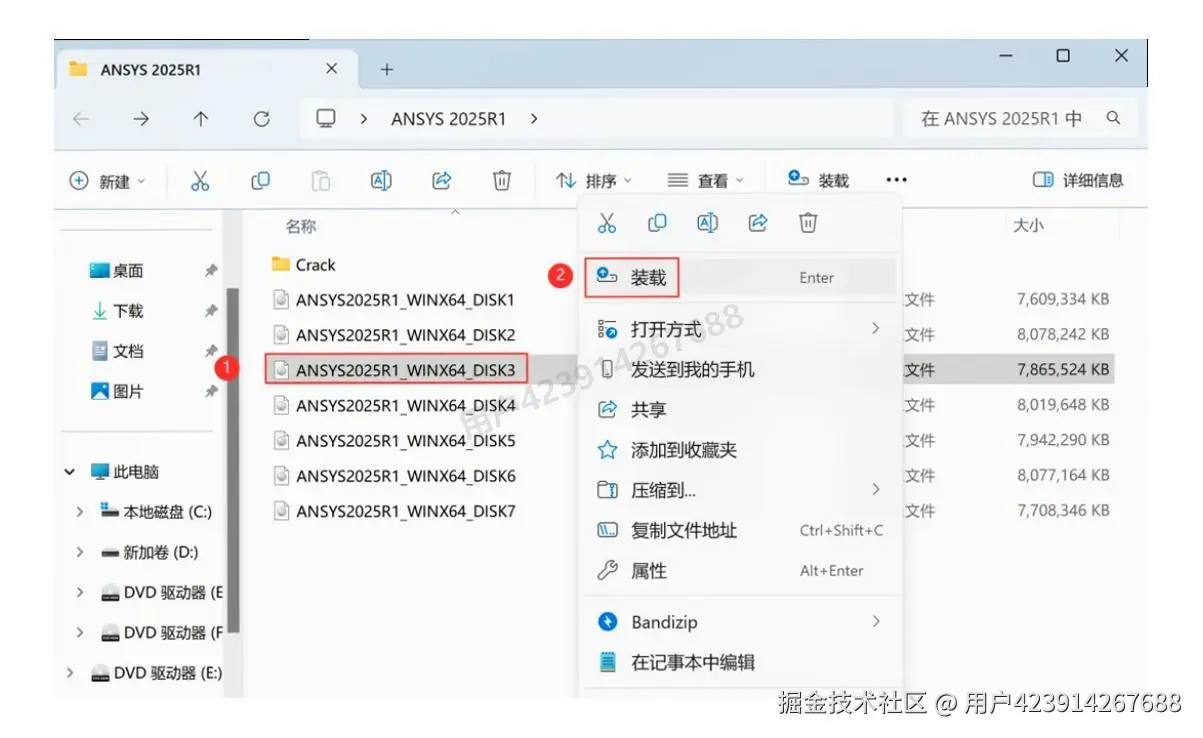The image size is (1203, 738).
Task: Copy the selected file via toolbar copy icon
Action: pyautogui.click(x=260, y=180)
